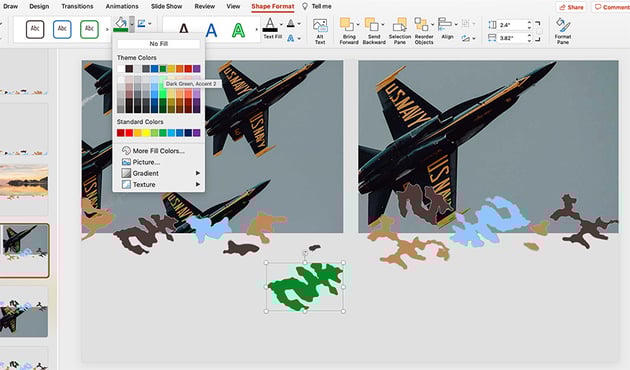Select the light blue blob on right jet image

tap(489, 221)
